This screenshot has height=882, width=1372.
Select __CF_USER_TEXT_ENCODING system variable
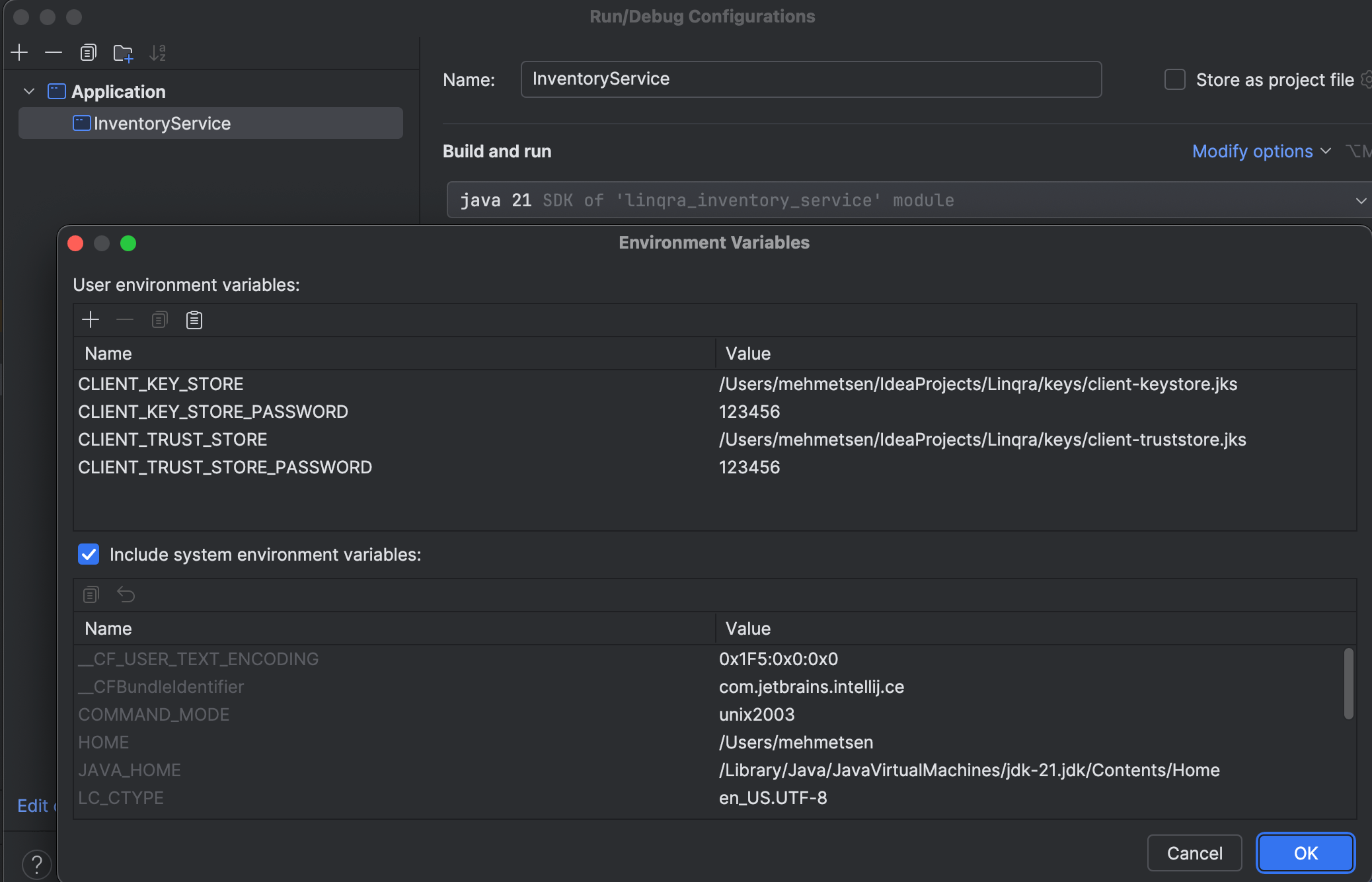[198, 659]
